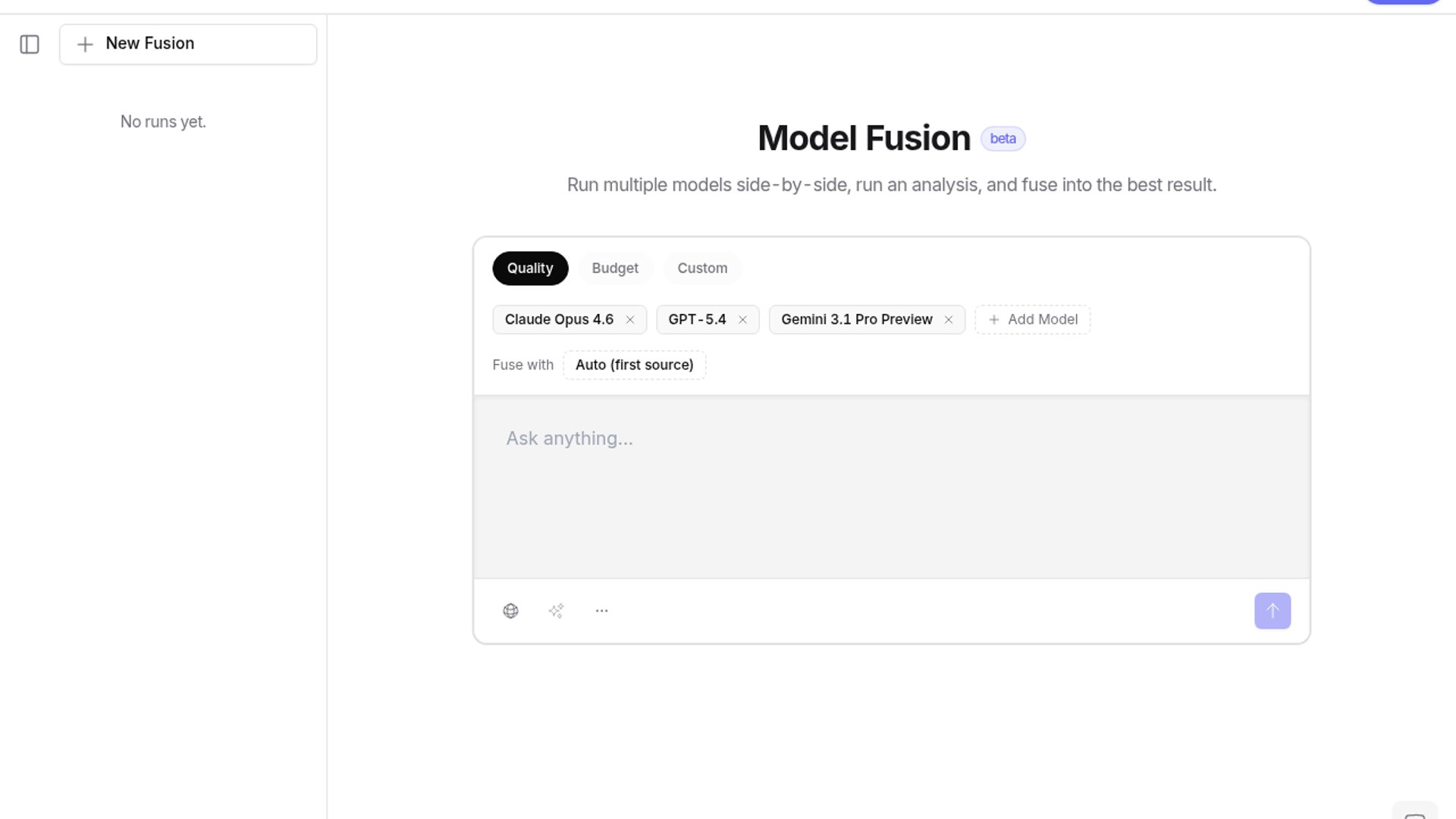
Task: Open the three-dot more options menu
Action: point(602,611)
